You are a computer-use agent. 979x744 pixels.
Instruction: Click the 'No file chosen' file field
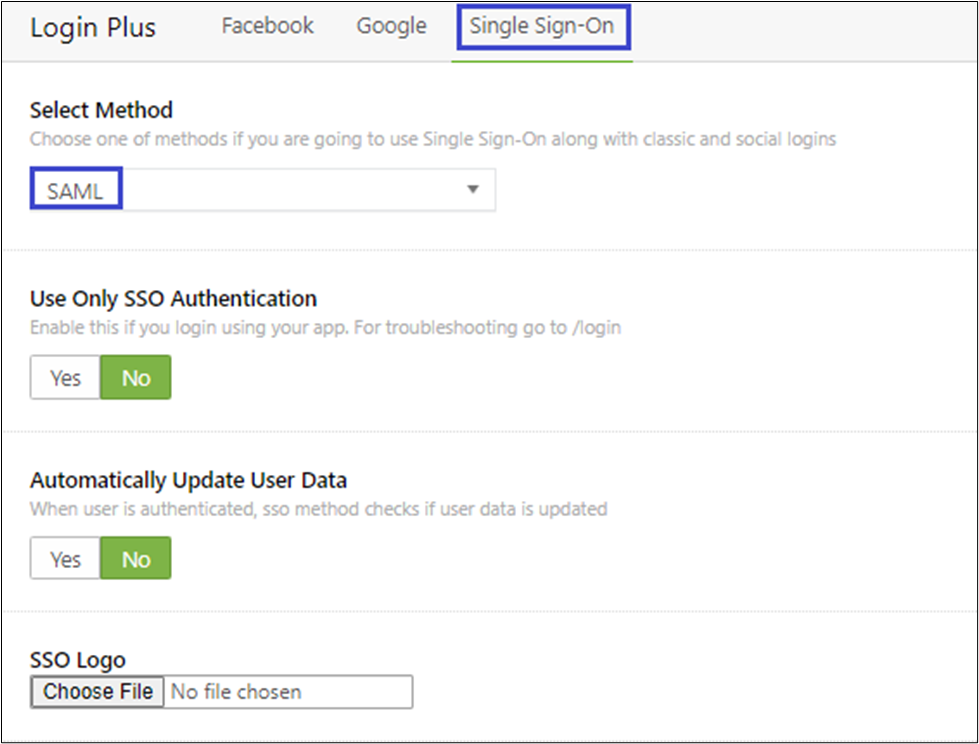(288, 691)
